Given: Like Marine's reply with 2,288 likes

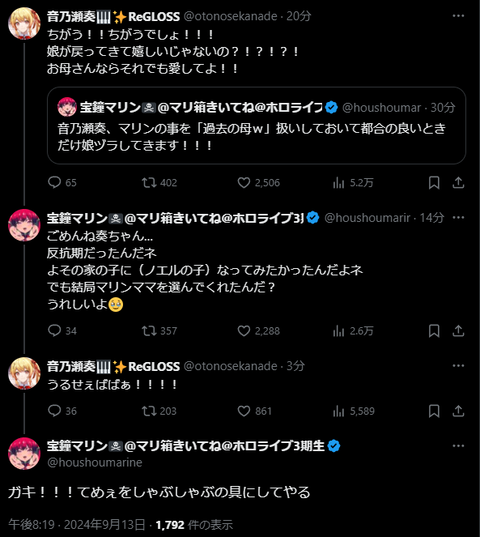Looking at the screenshot, I should [x=258, y=331].
